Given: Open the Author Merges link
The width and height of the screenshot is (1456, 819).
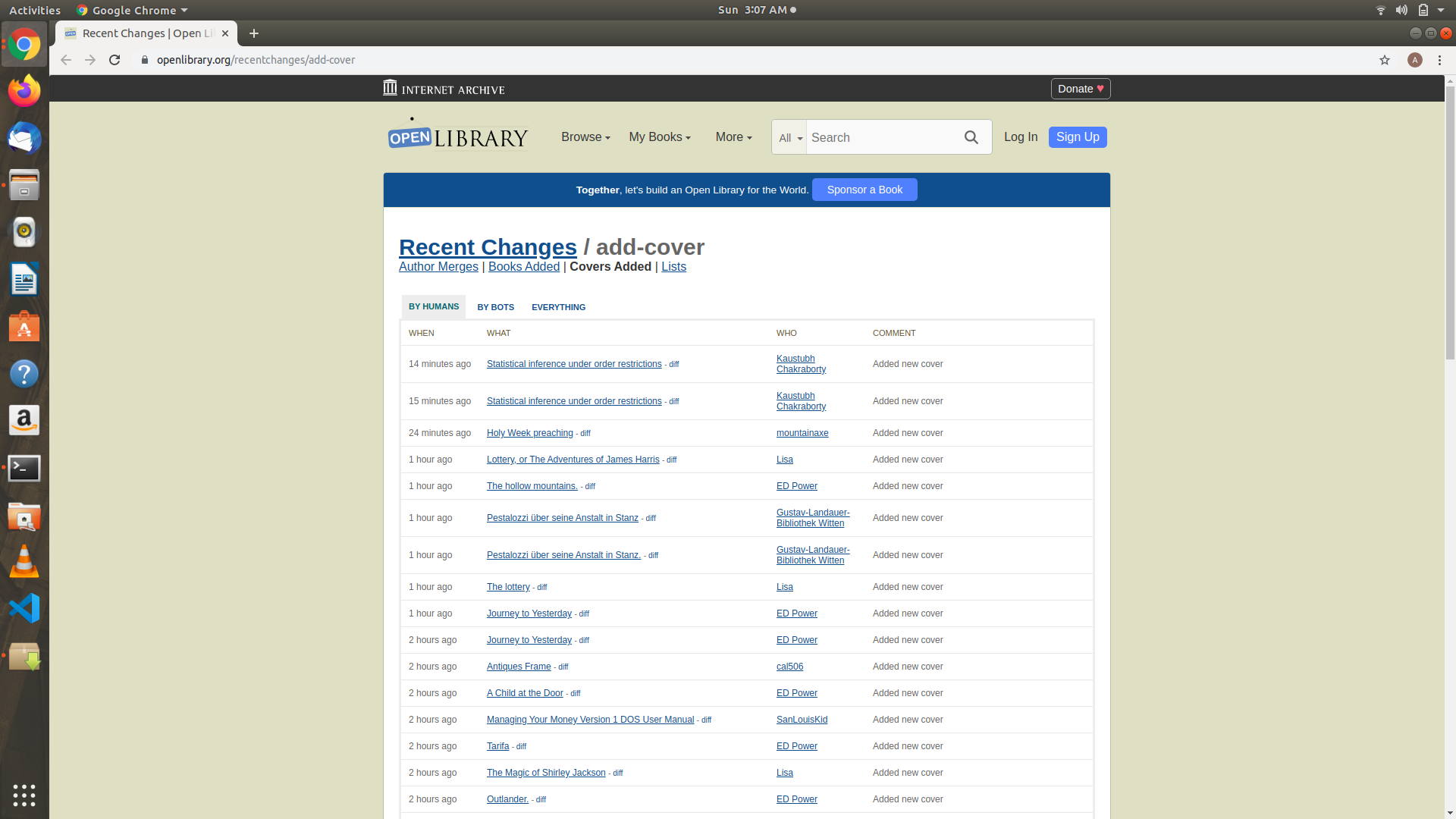Looking at the screenshot, I should 438,267.
